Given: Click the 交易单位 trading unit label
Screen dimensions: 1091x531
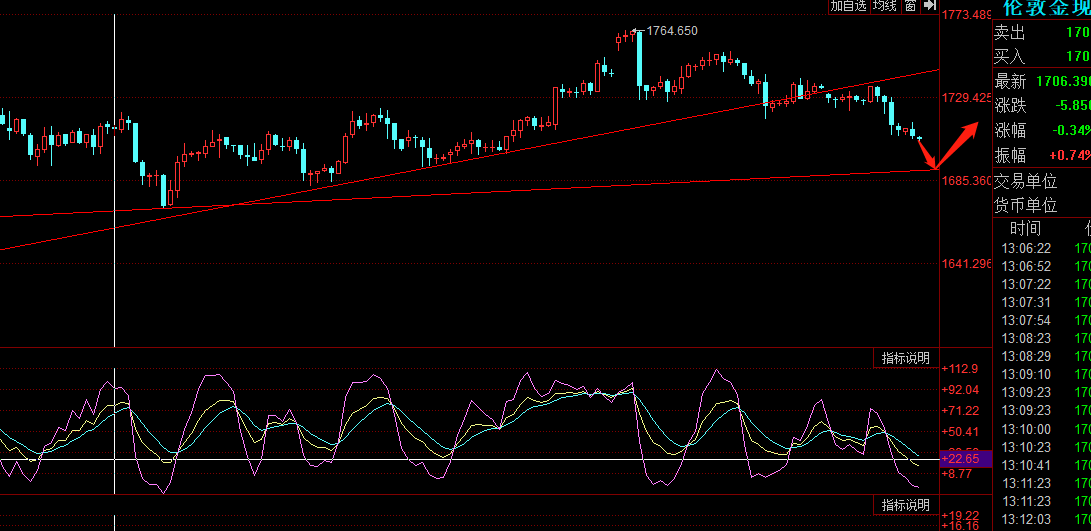Looking at the screenshot, I should click(x=1026, y=181).
